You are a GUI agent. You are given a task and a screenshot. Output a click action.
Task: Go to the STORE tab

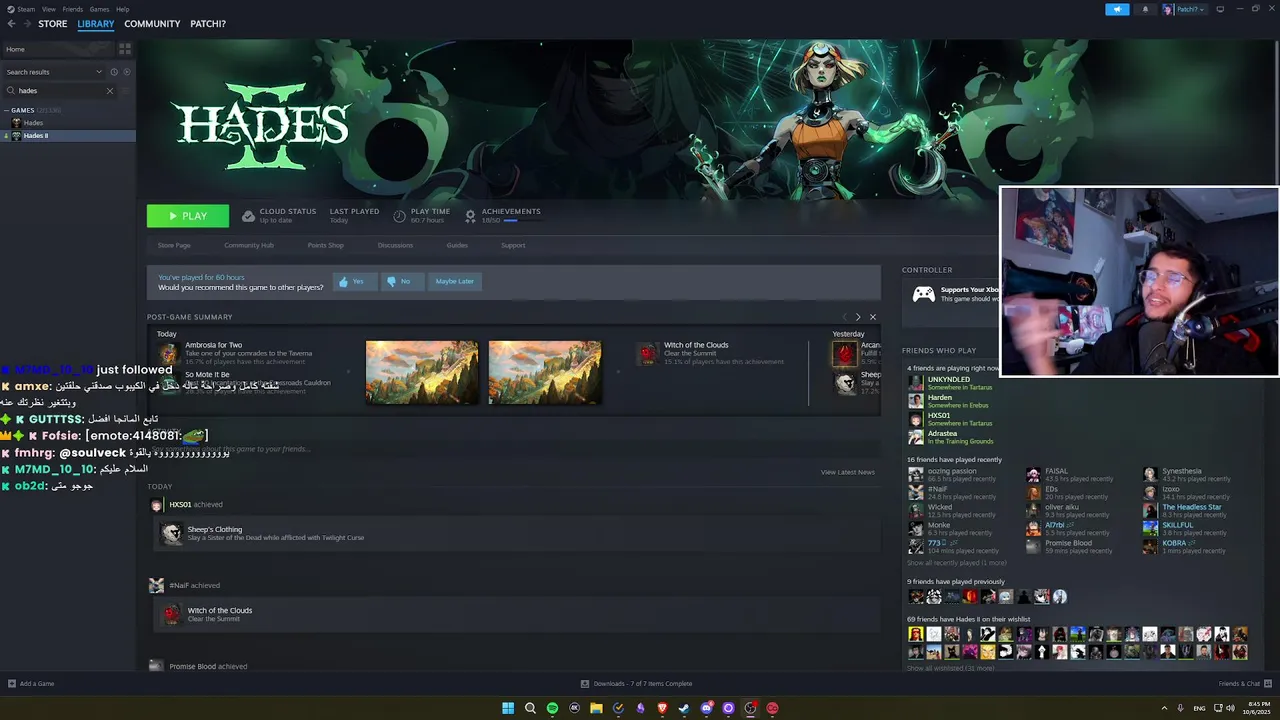[53, 24]
